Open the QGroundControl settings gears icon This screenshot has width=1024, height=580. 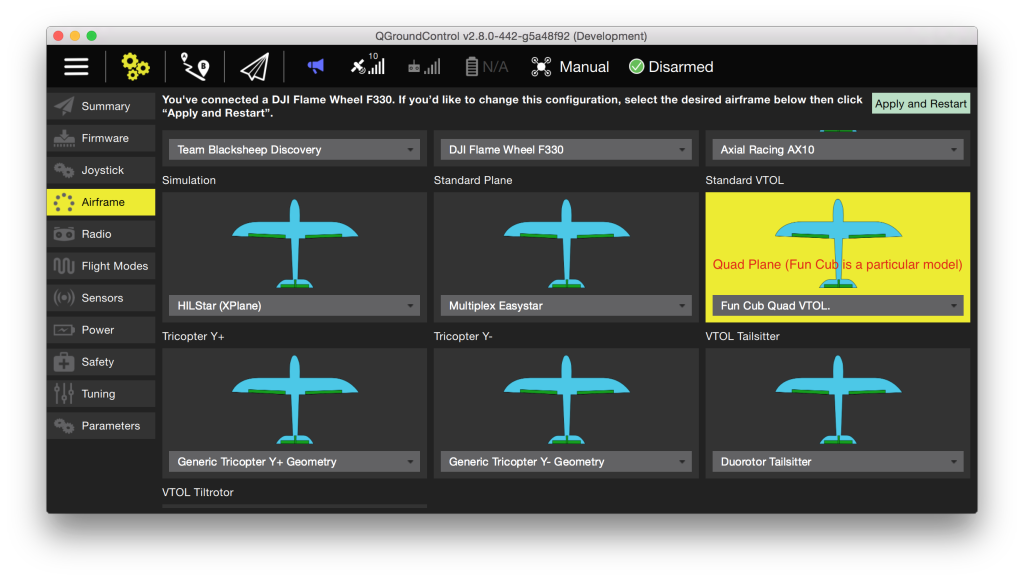[134, 66]
